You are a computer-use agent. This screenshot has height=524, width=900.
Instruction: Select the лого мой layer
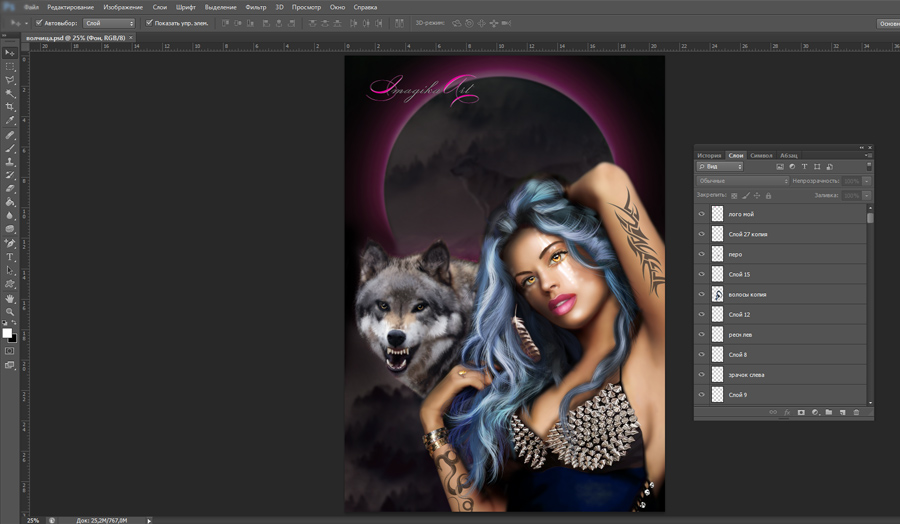point(742,214)
